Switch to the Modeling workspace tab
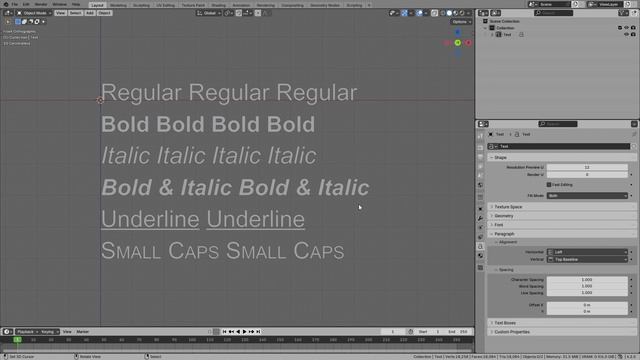Screen dimensions: 640x360 (118, 5)
